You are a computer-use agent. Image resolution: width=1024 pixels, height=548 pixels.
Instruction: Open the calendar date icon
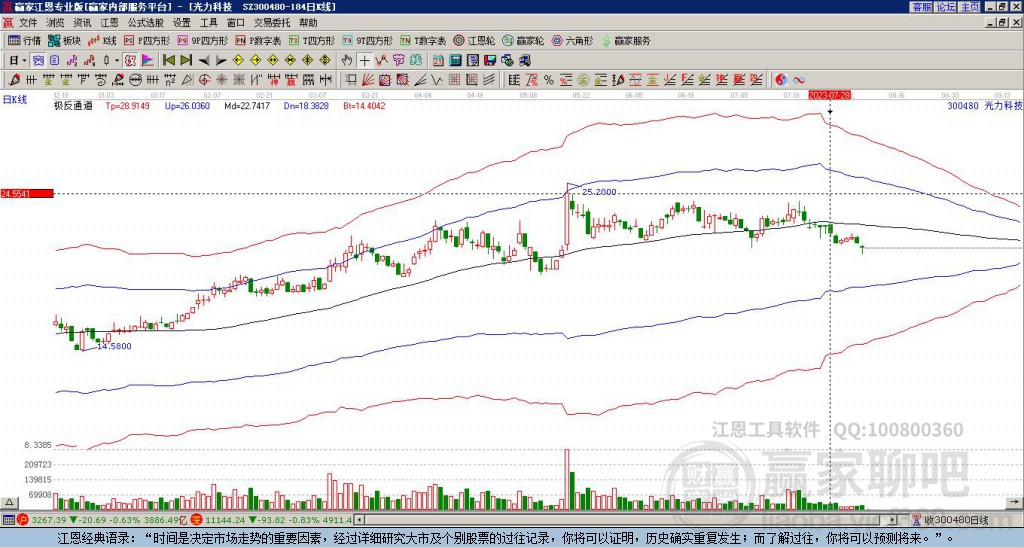coord(438,61)
